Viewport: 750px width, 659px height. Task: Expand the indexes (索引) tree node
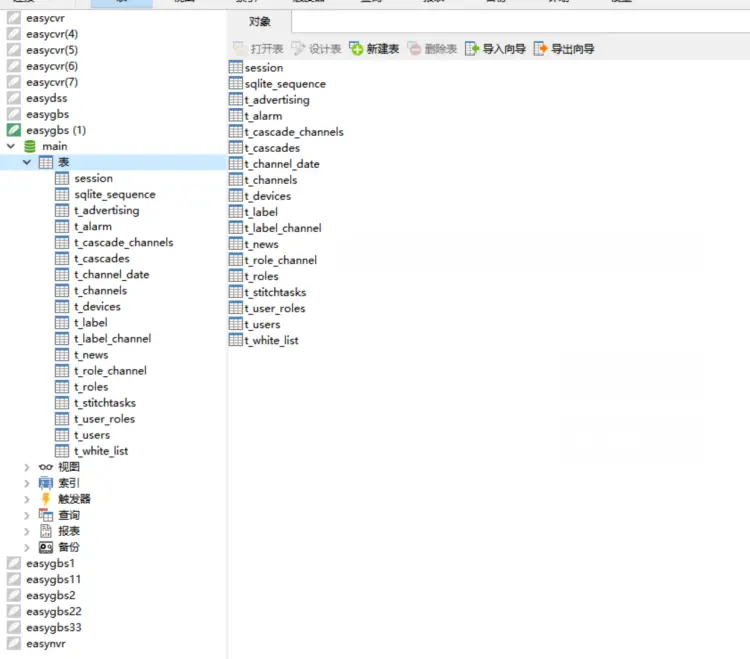pyautogui.click(x=27, y=483)
